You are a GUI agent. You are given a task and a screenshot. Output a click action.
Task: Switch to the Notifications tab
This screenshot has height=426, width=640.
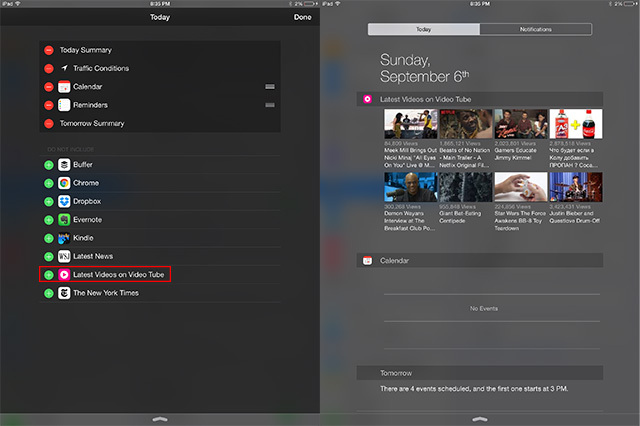tap(536, 29)
